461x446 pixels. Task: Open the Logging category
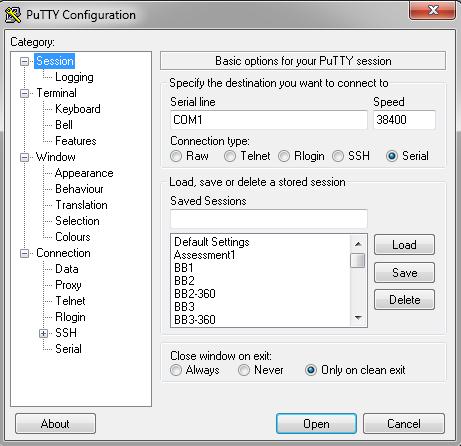pos(74,77)
